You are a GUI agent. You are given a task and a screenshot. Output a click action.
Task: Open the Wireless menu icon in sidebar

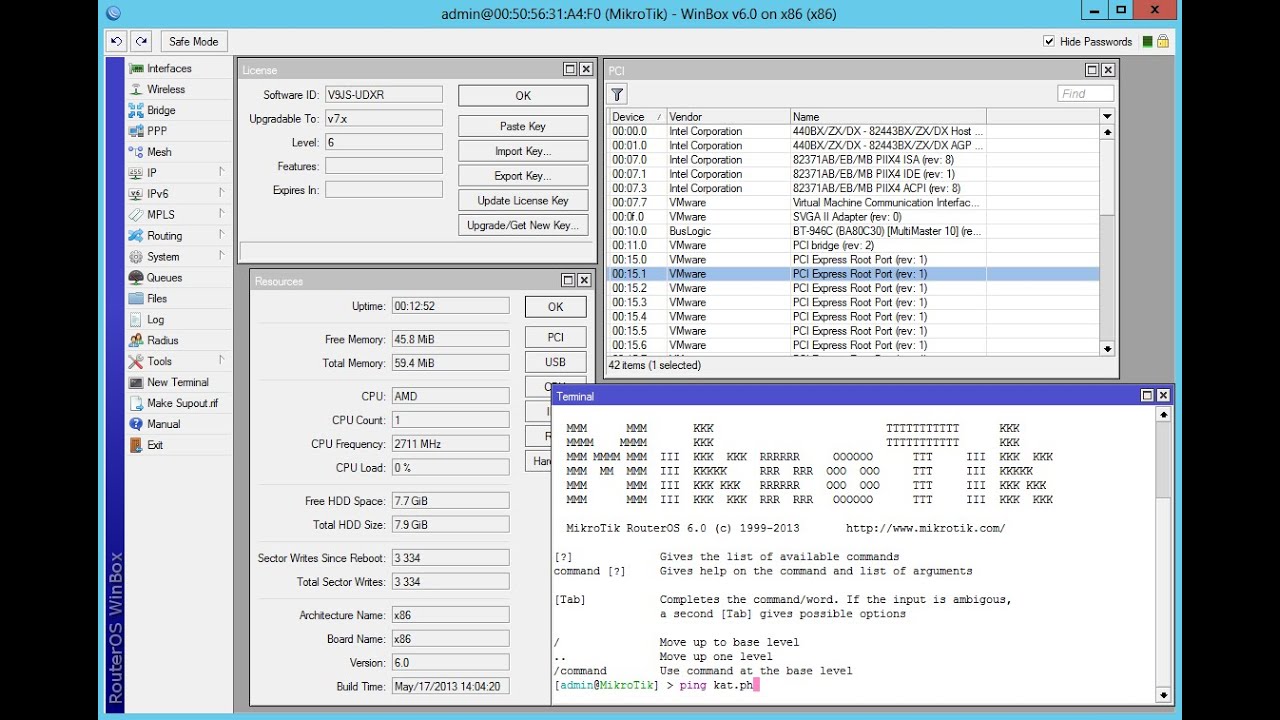[x=137, y=89]
